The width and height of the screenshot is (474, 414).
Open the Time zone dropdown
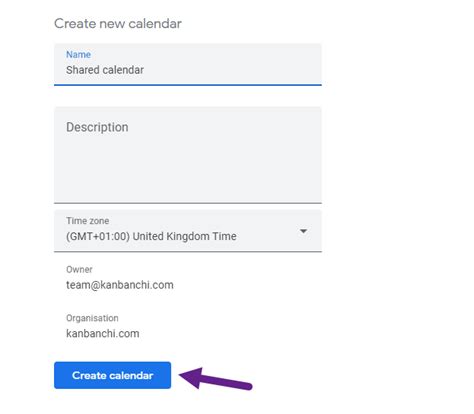[x=188, y=231]
